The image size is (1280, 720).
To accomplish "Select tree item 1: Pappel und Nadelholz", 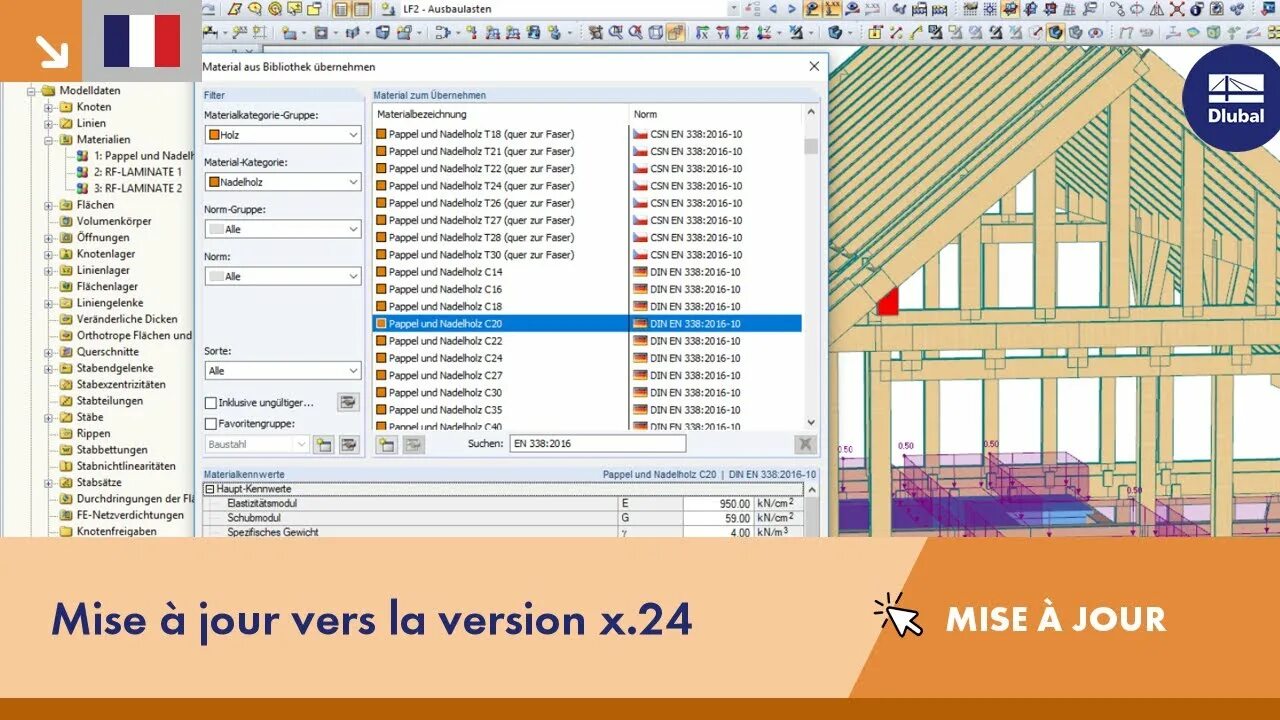I will point(144,156).
